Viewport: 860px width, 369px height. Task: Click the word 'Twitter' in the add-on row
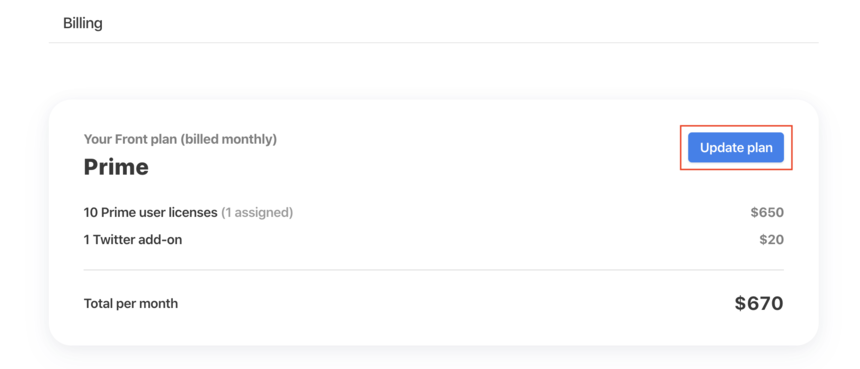112,240
